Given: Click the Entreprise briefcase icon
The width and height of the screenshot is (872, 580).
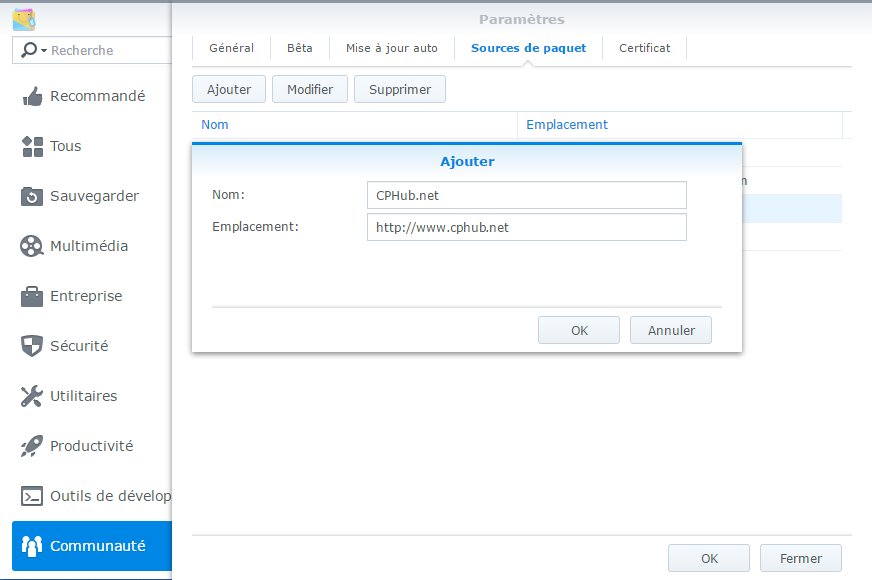Looking at the screenshot, I should click(32, 296).
